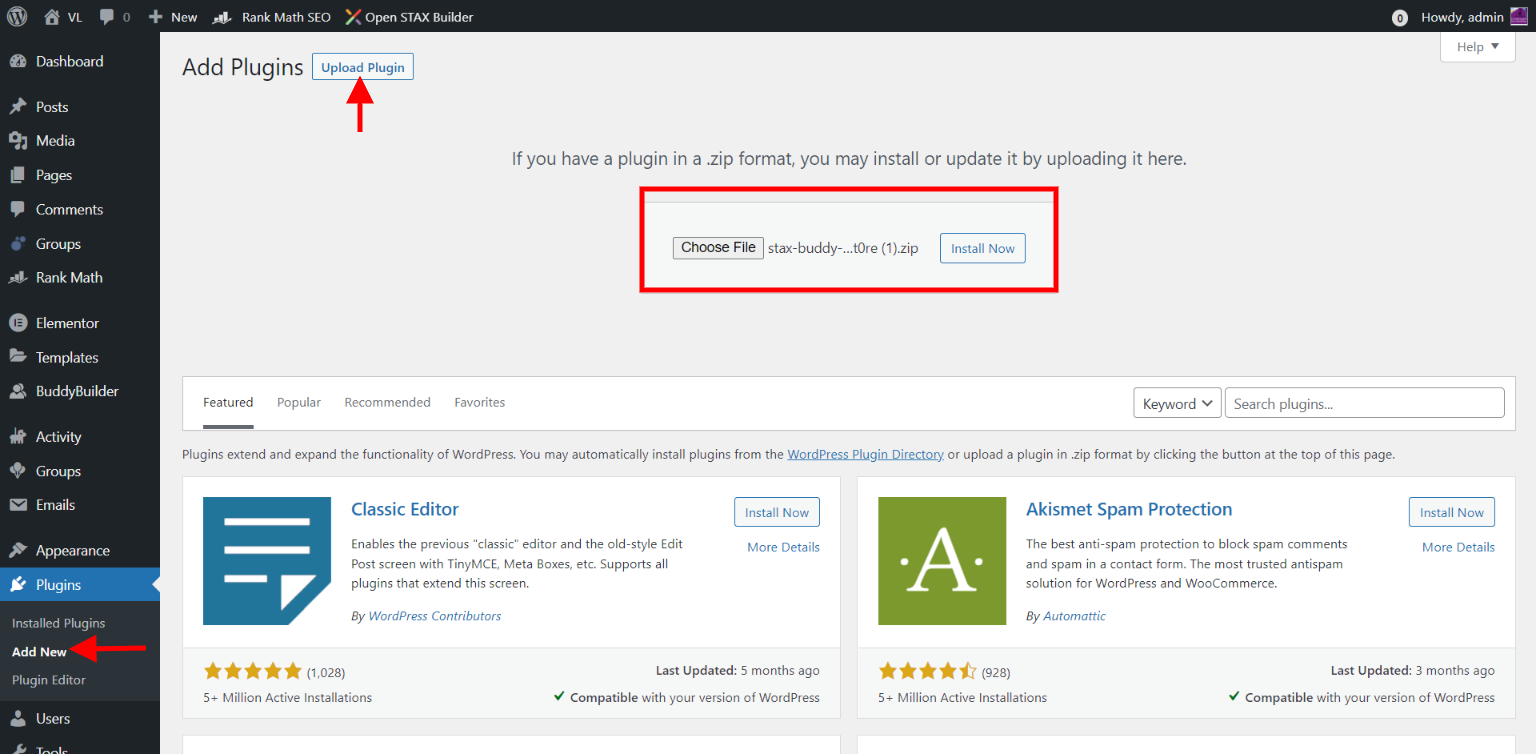Image resolution: width=1536 pixels, height=754 pixels.
Task: Click the Groups item below Activity
Action: coord(58,471)
